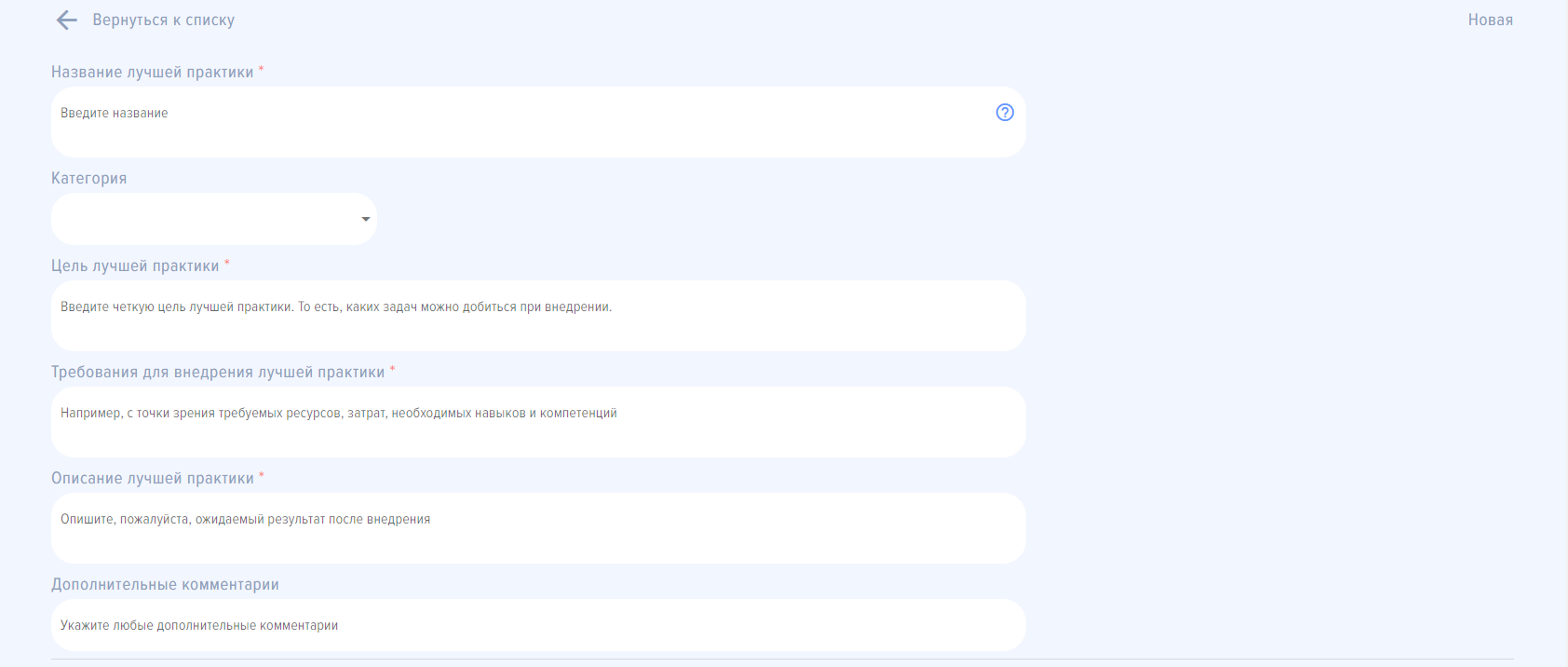
Task: Click the 'Новая' status label
Action: (1490, 20)
